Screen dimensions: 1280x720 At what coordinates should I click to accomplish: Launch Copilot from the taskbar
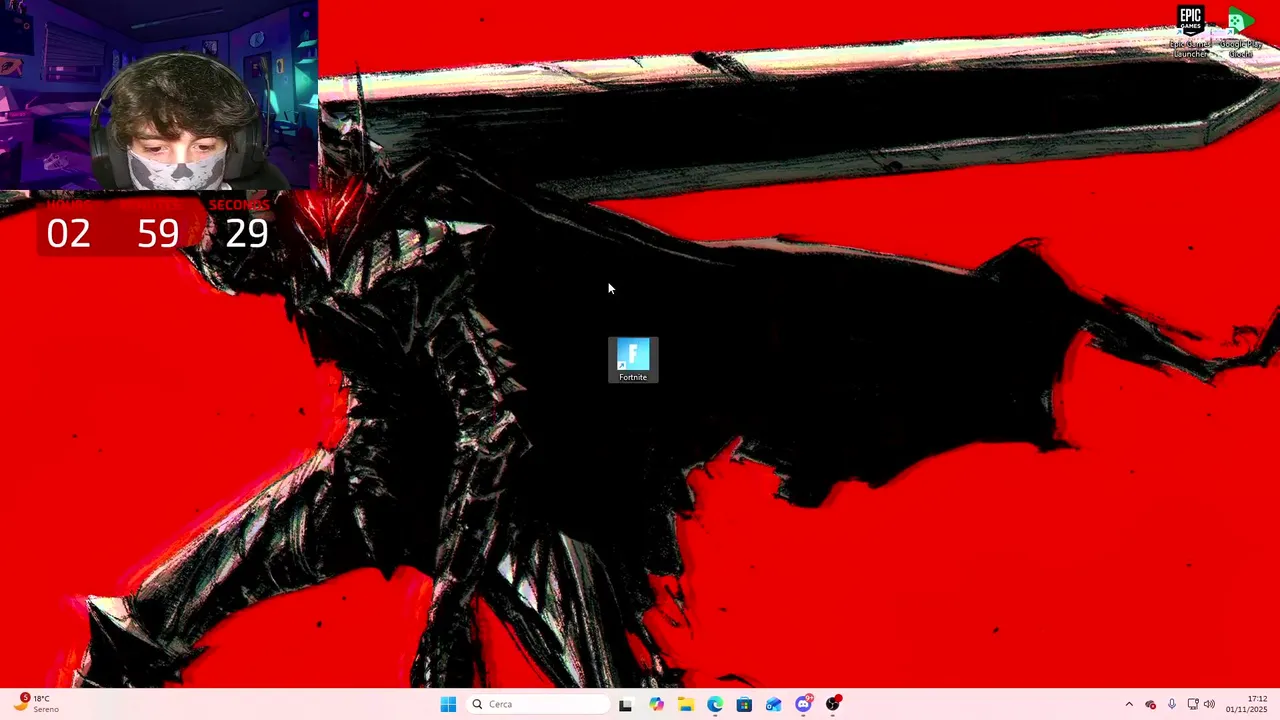[656, 704]
